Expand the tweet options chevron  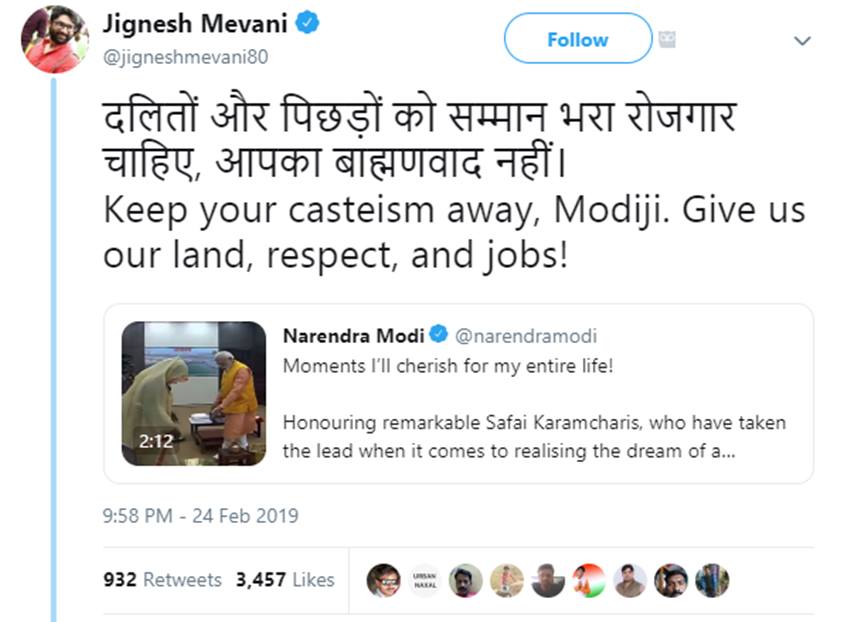click(x=801, y=41)
